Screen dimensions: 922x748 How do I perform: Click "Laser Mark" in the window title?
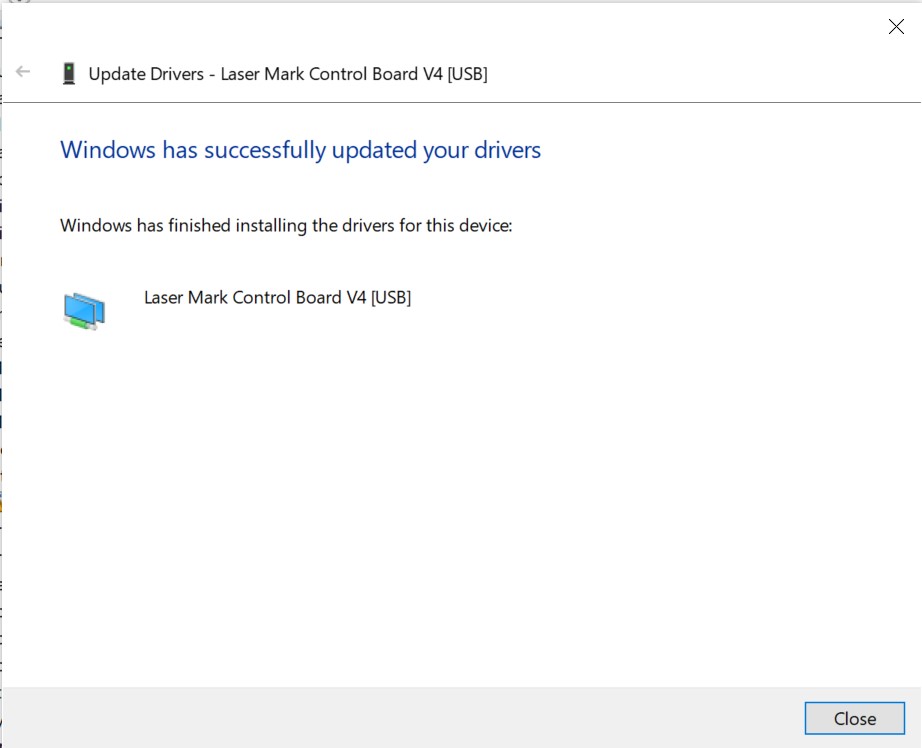click(x=262, y=74)
